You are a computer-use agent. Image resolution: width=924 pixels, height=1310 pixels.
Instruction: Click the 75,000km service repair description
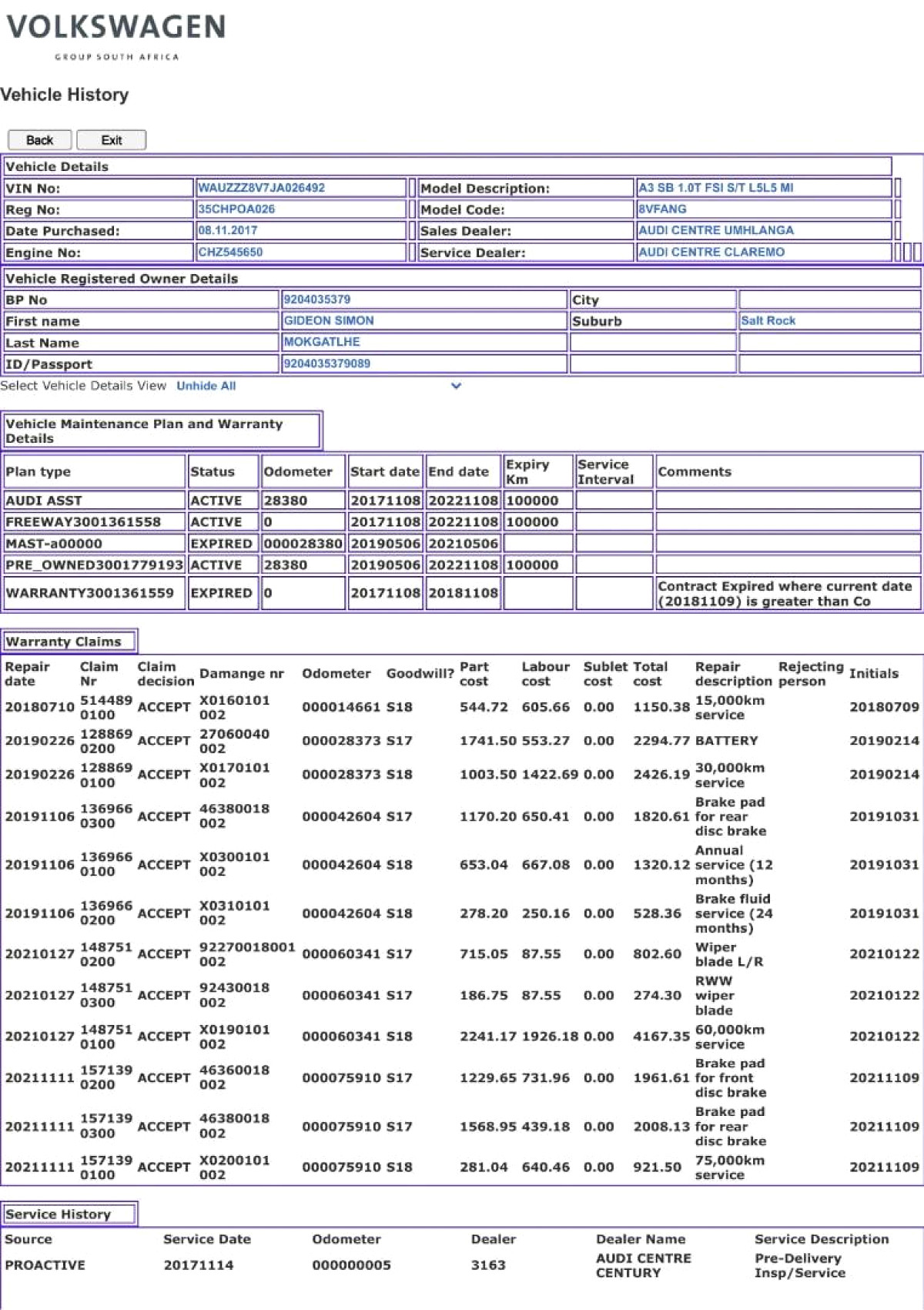coord(730,1168)
